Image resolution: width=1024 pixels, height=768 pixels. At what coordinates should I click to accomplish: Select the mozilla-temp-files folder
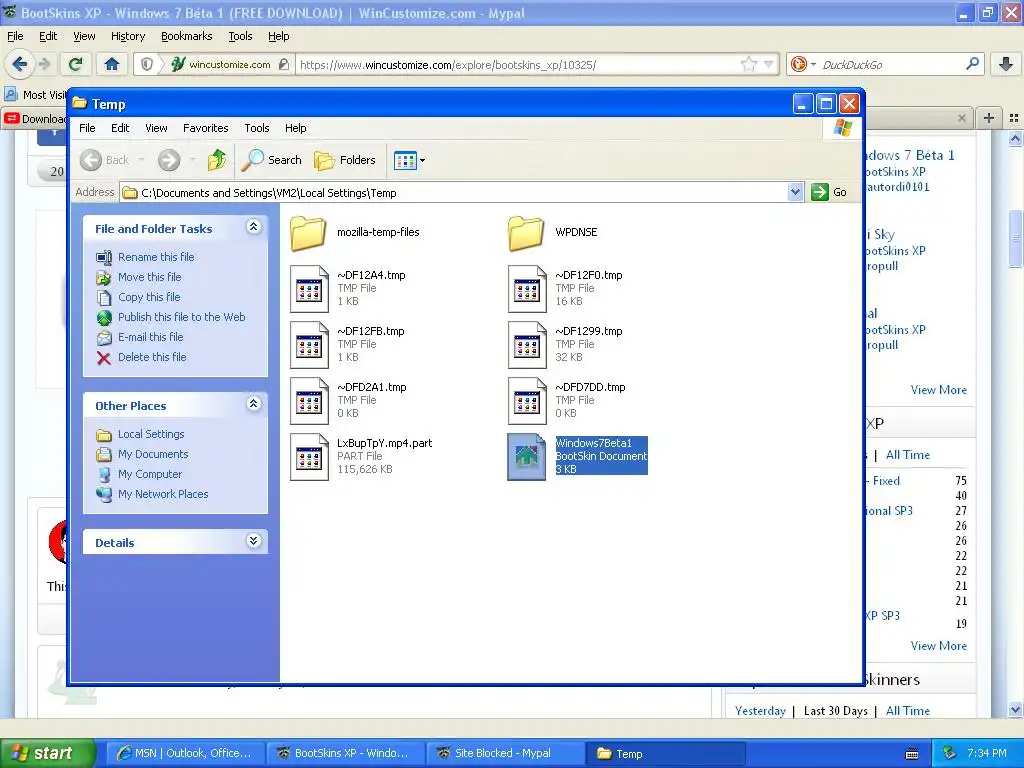click(x=355, y=232)
